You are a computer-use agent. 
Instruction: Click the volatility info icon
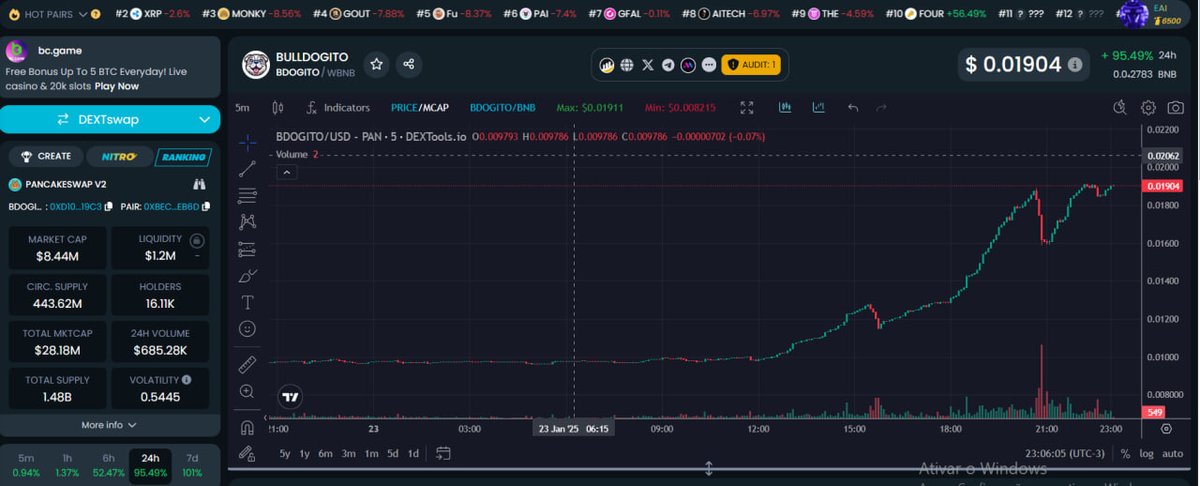tap(186, 380)
